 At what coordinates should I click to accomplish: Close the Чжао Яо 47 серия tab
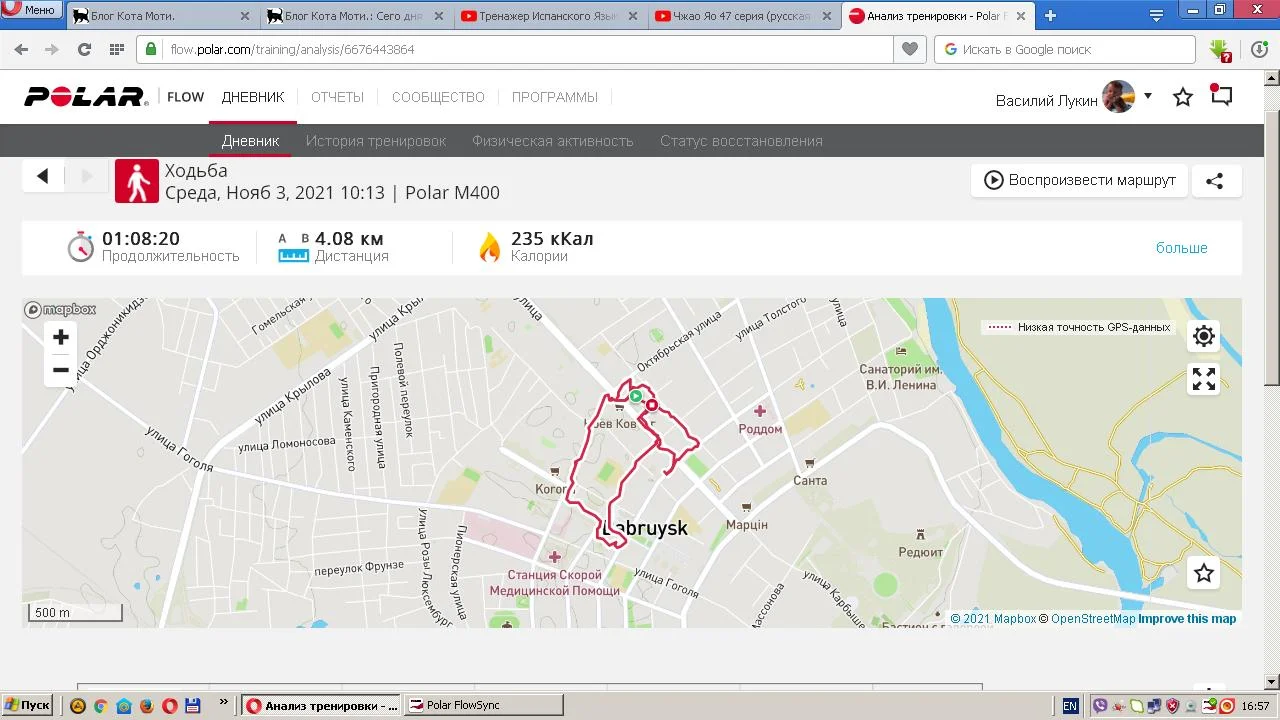coord(827,16)
